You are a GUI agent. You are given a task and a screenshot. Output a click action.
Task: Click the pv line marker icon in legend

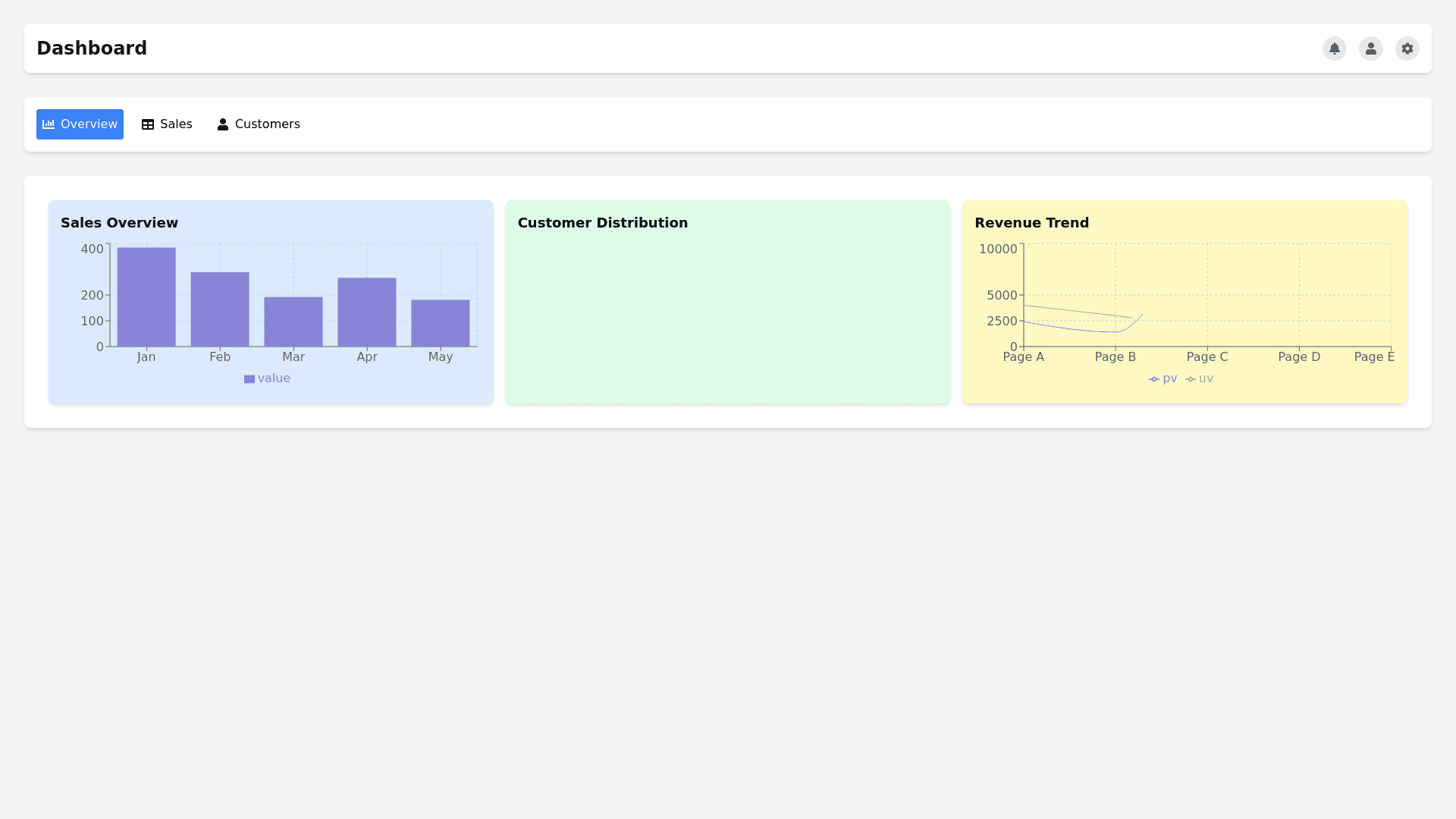click(1153, 379)
